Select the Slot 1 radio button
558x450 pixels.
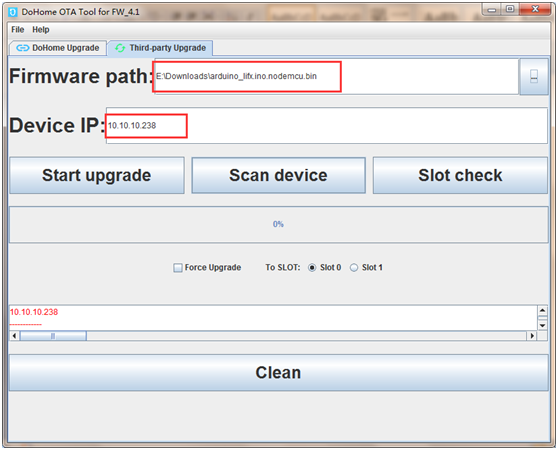[354, 268]
